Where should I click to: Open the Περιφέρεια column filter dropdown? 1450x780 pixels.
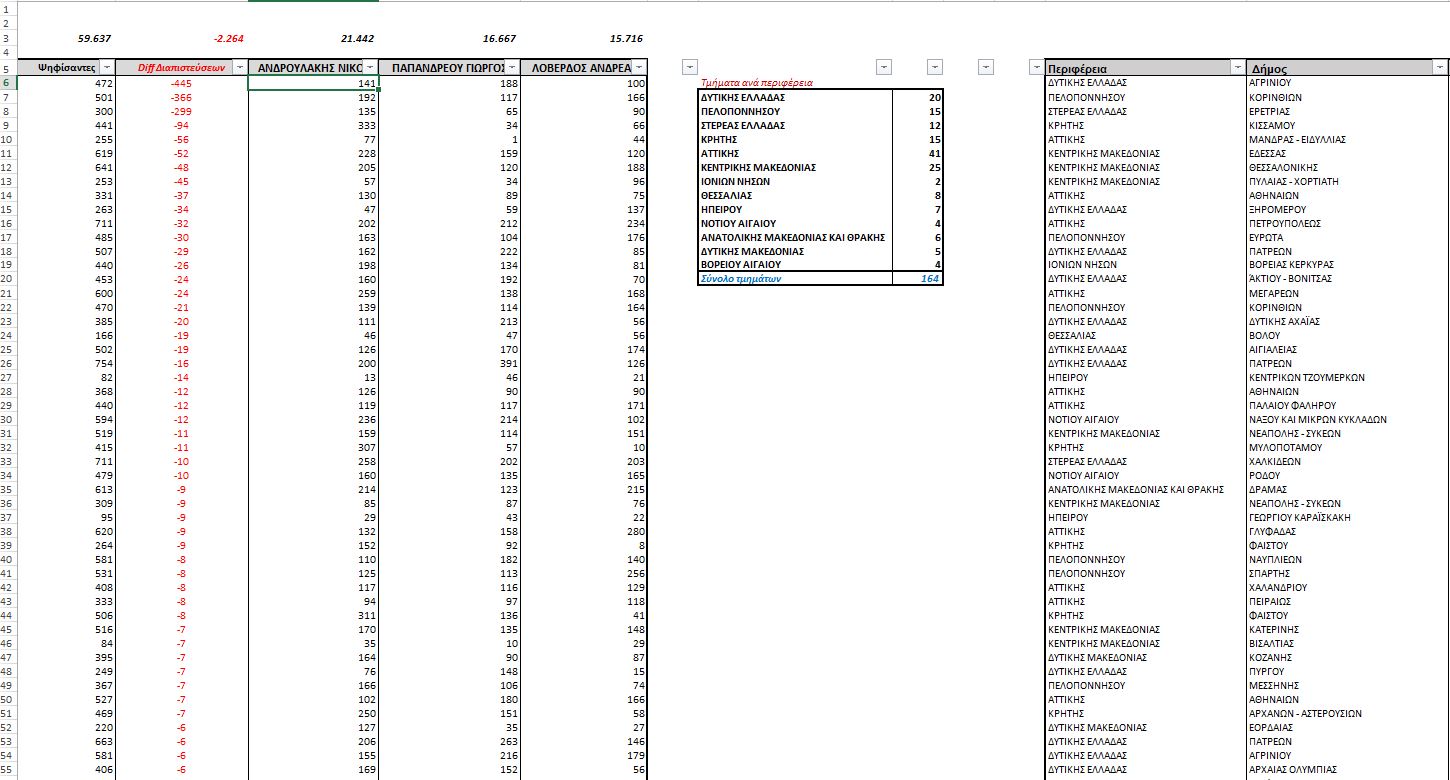point(1237,67)
